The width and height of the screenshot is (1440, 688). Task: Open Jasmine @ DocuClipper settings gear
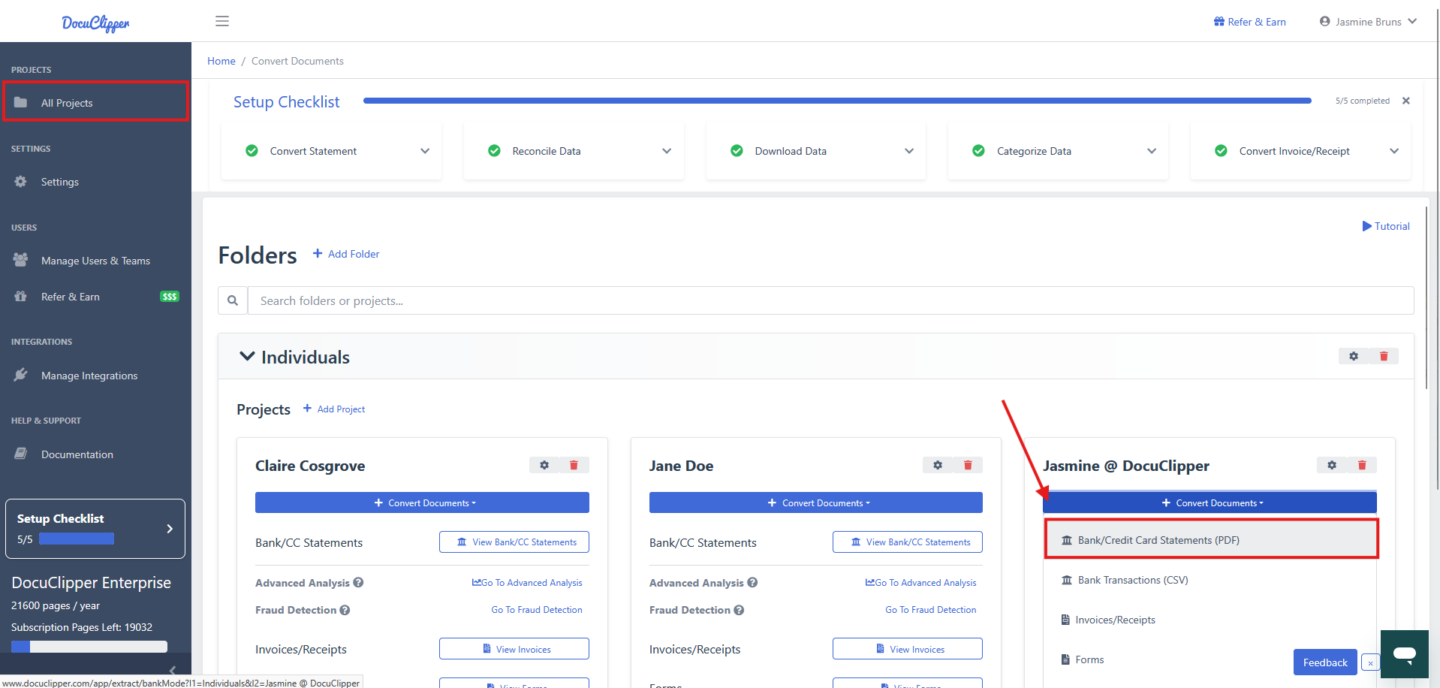pos(1332,465)
